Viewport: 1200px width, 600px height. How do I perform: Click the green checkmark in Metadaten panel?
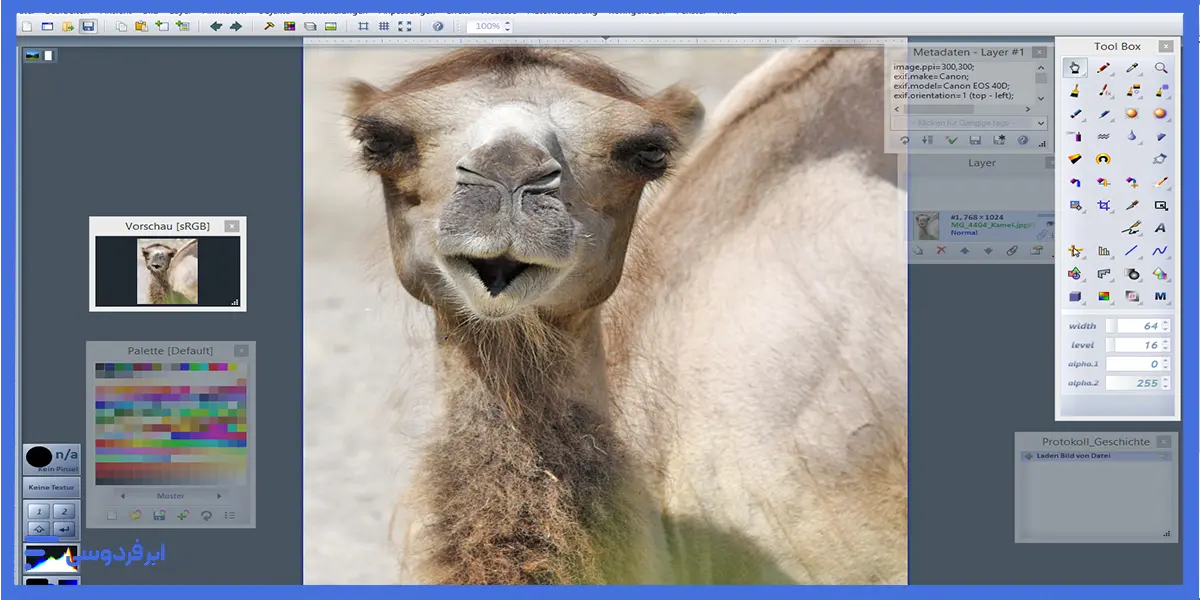click(951, 141)
